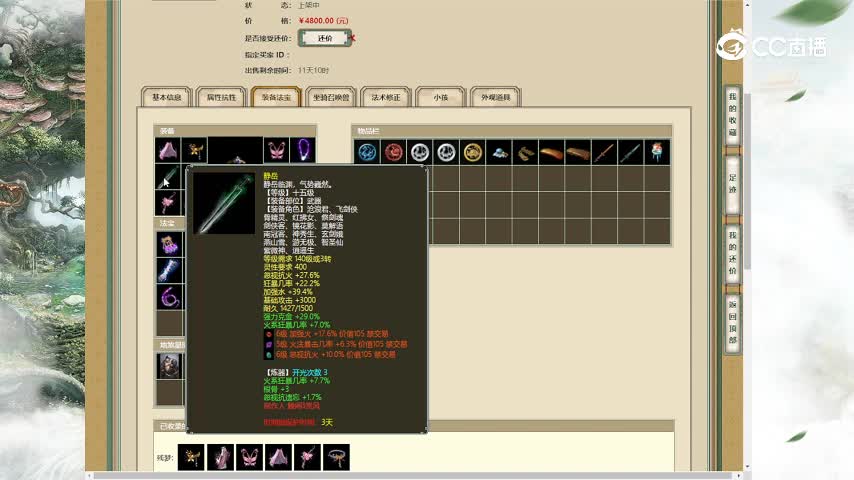
Task: Click the ribbon belt in the 残梦 row
Action: tap(336, 457)
